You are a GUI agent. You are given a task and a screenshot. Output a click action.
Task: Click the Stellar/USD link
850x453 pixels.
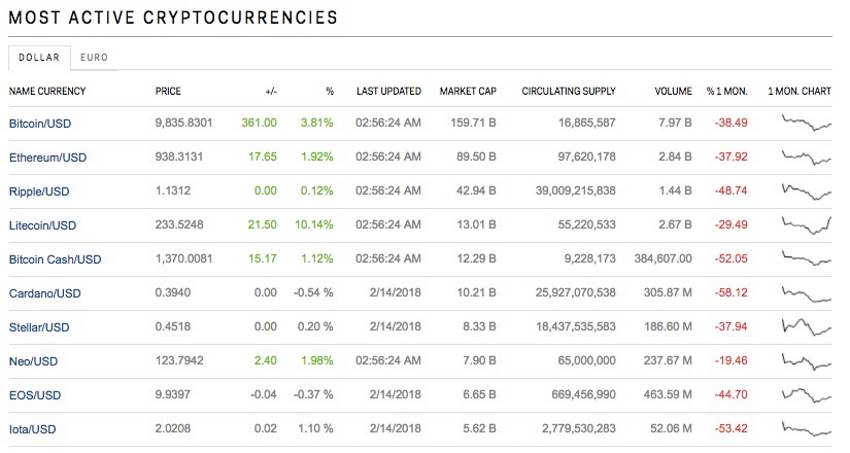coord(39,328)
